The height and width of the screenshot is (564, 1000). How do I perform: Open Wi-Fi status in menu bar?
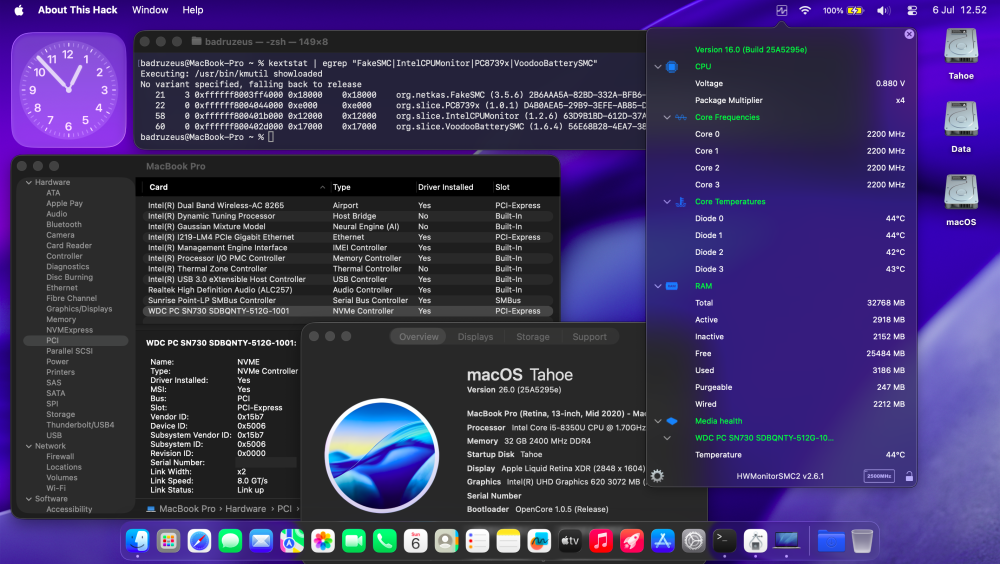[805, 10]
